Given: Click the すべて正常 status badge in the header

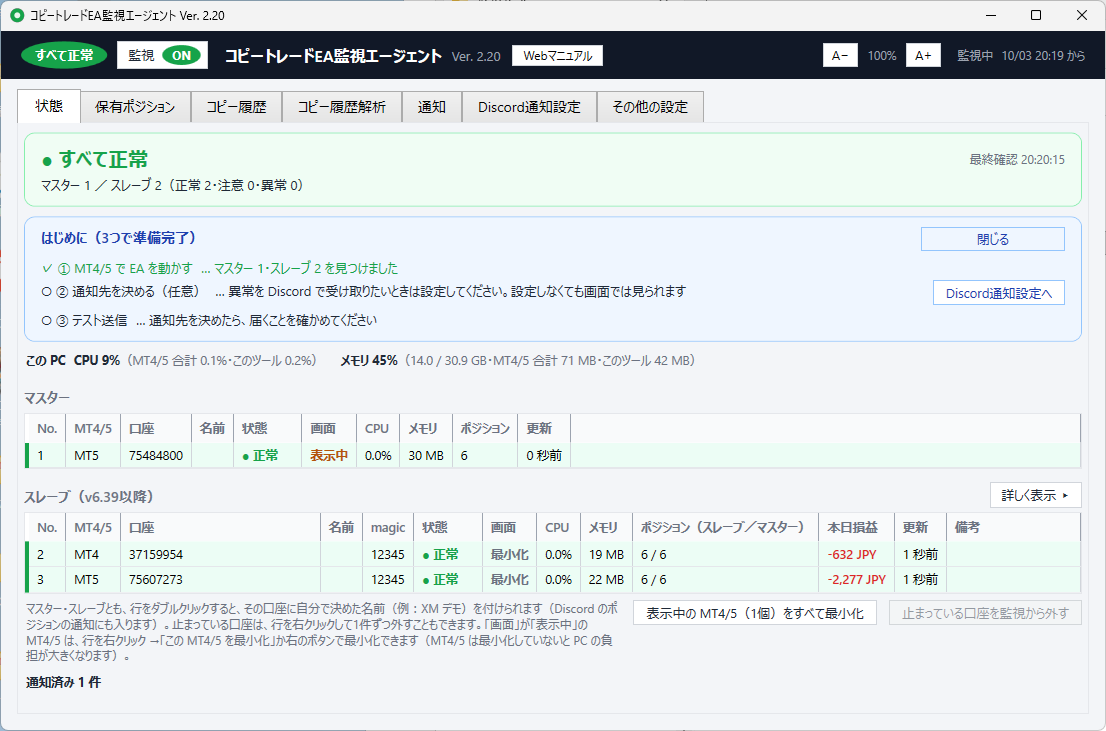Looking at the screenshot, I should 64,56.
